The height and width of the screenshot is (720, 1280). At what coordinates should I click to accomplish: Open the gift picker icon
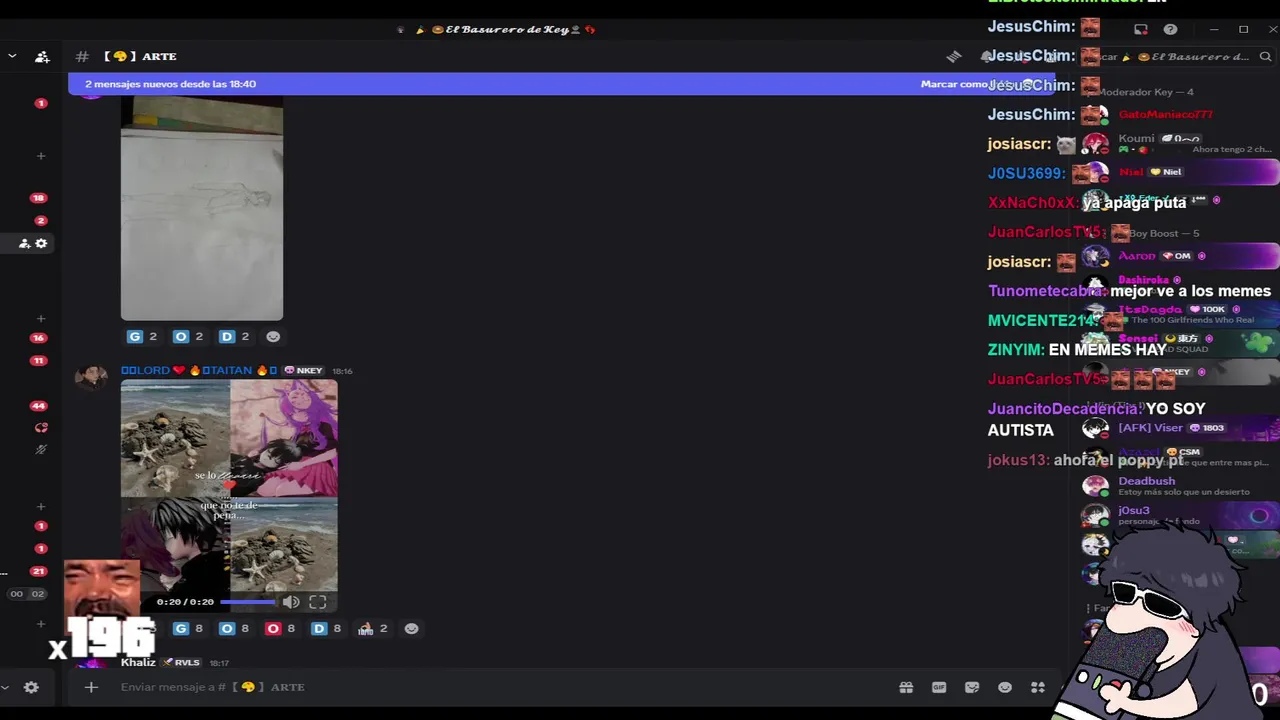pyautogui.click(x=906, y=687)
